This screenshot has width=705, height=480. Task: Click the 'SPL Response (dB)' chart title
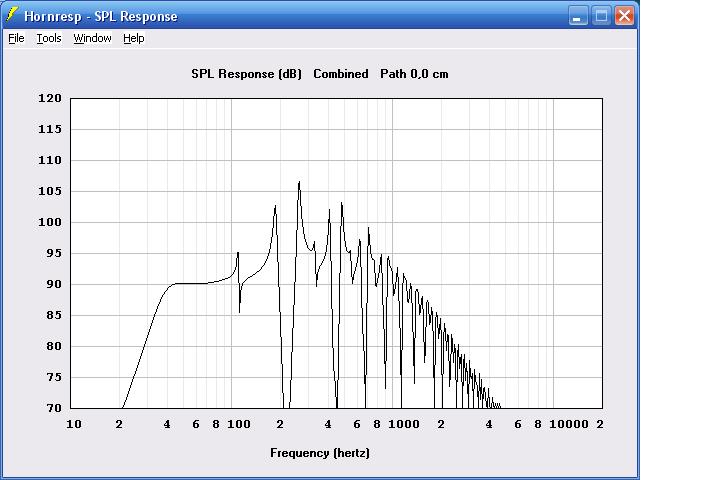[x=246, y=74]
